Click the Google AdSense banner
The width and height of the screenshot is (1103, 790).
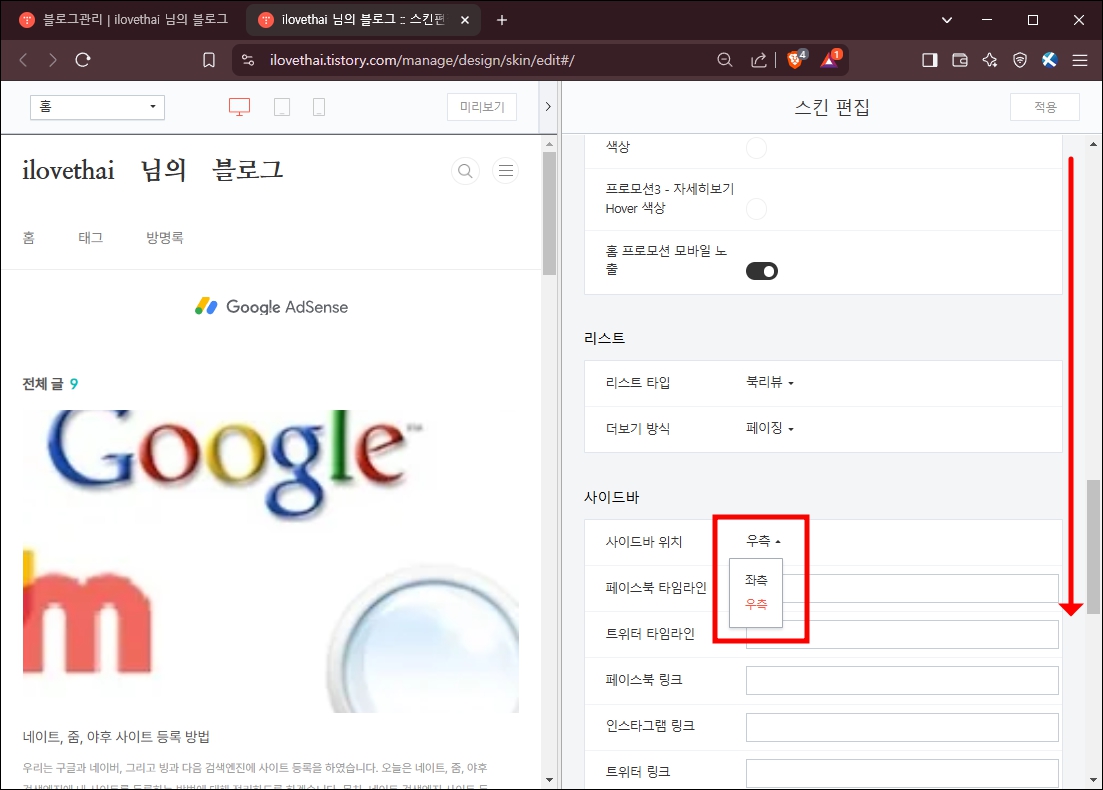pyautogui.click(x=272, y=307)
